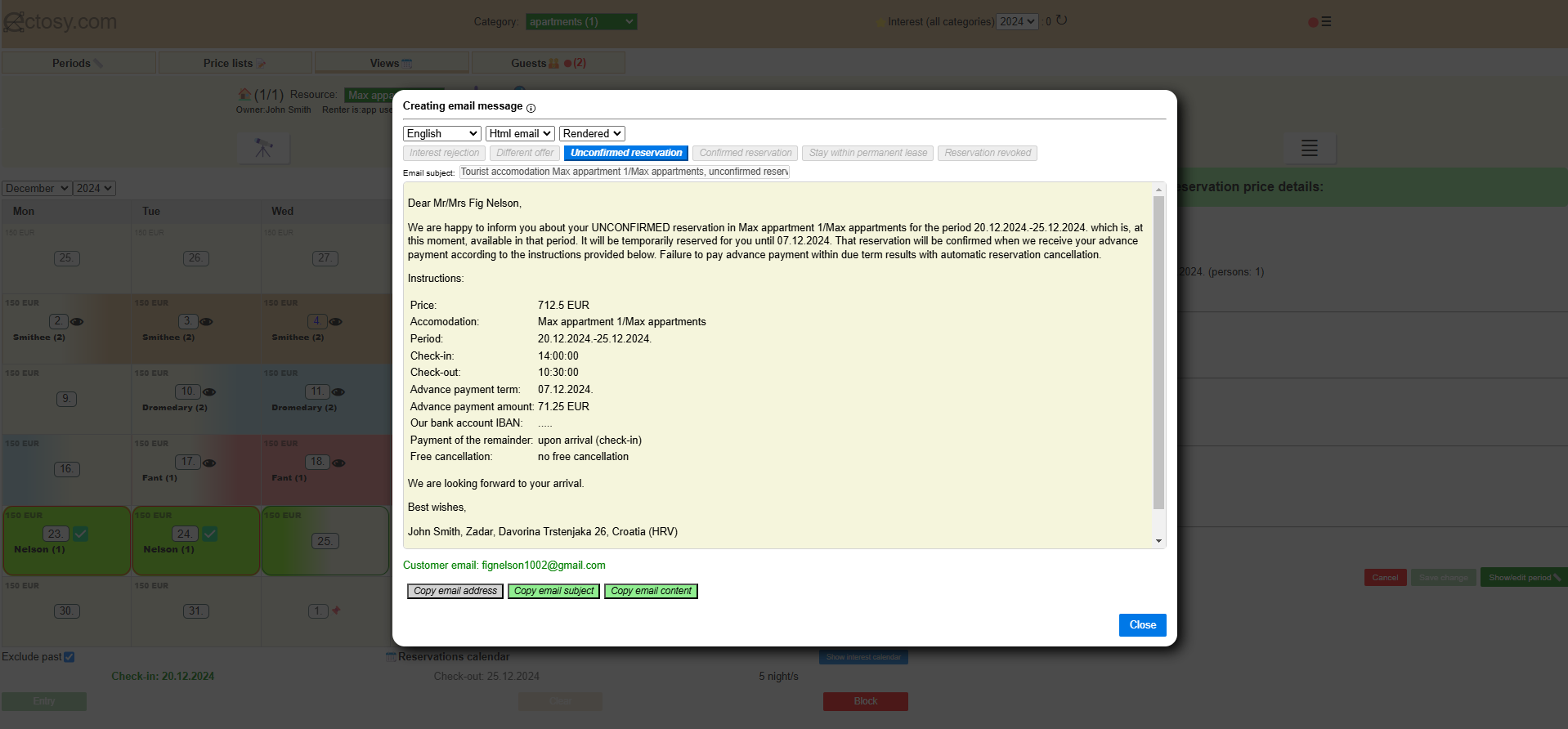Click the pin icon on day 1
The width and height of the screenshot is (1568, 729).
pos(336,610)
